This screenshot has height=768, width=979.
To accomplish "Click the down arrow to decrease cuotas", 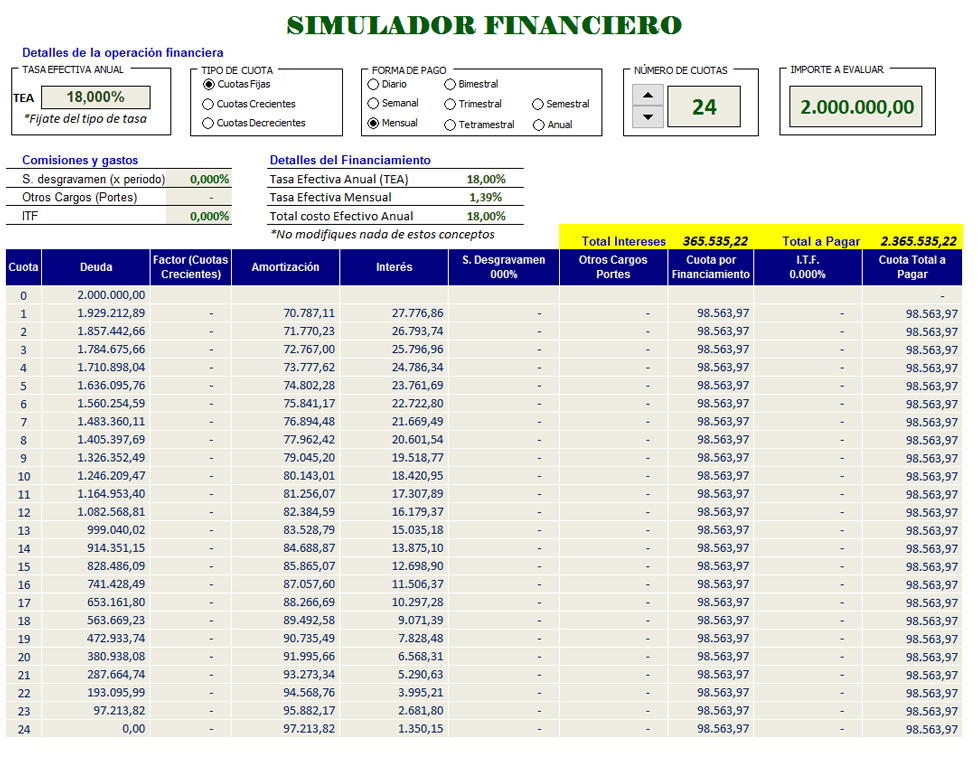I will tap(650, 115).
